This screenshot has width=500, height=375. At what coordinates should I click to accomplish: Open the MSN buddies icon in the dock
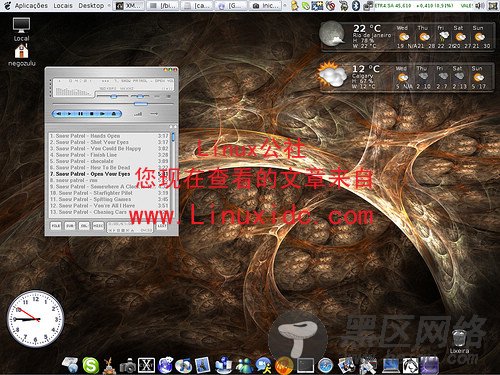tap(245, 365)
